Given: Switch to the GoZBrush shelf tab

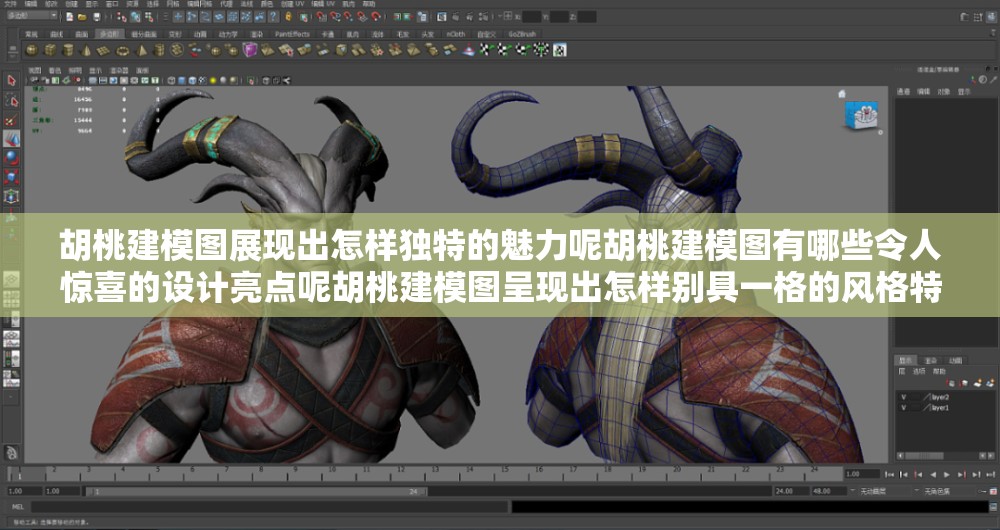Looking at the screenshot, I should point(522,34).
